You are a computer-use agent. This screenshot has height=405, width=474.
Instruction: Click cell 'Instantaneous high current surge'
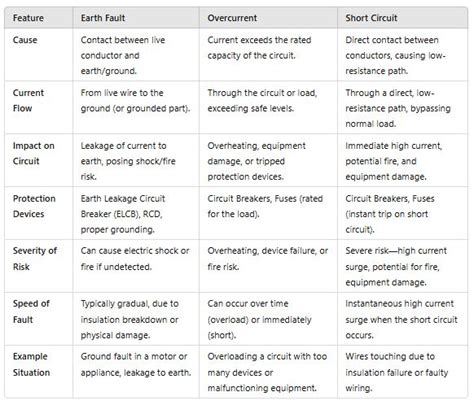click(402, 319)
